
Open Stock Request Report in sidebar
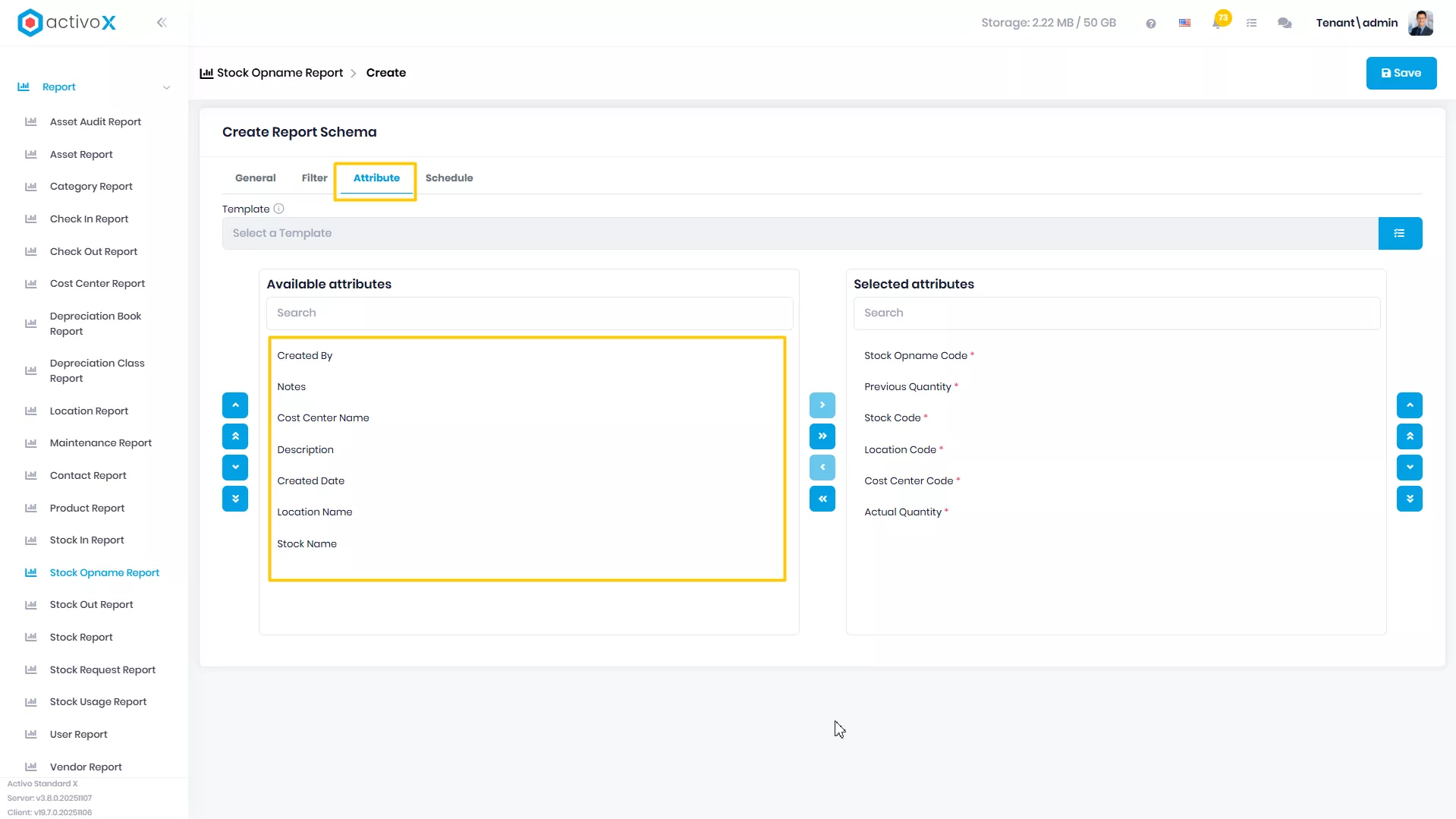(102, 670)
